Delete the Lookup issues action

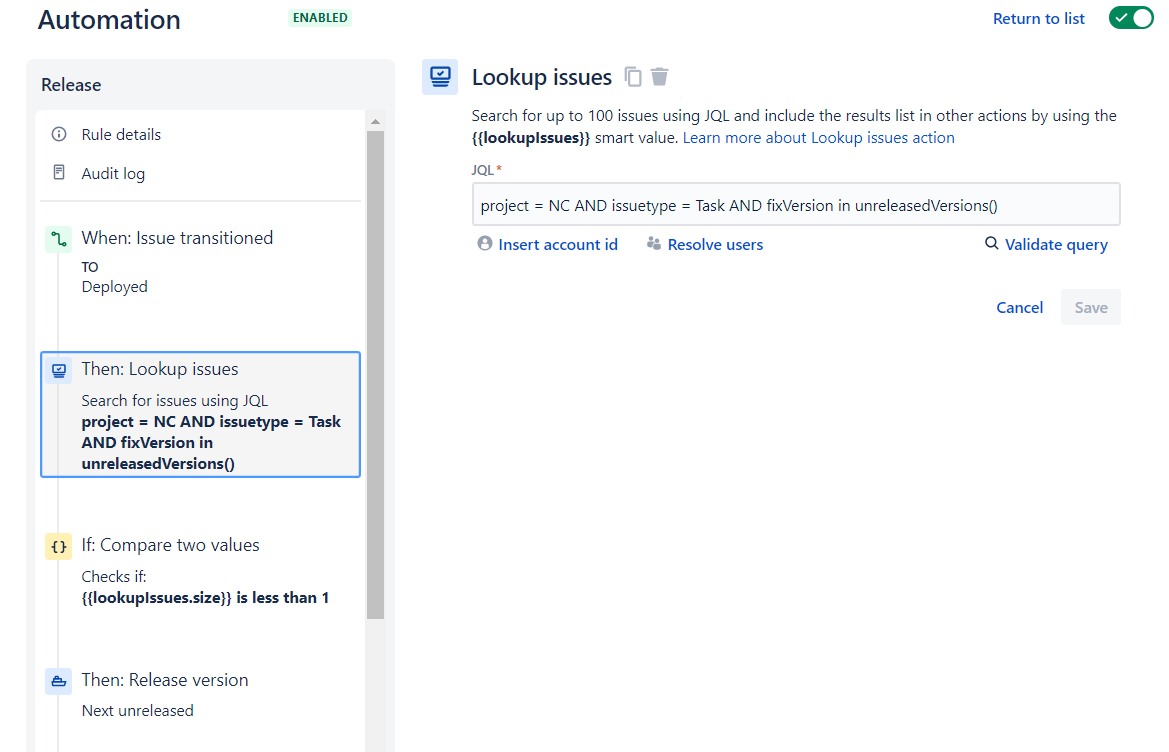click(x=659, y=77)
